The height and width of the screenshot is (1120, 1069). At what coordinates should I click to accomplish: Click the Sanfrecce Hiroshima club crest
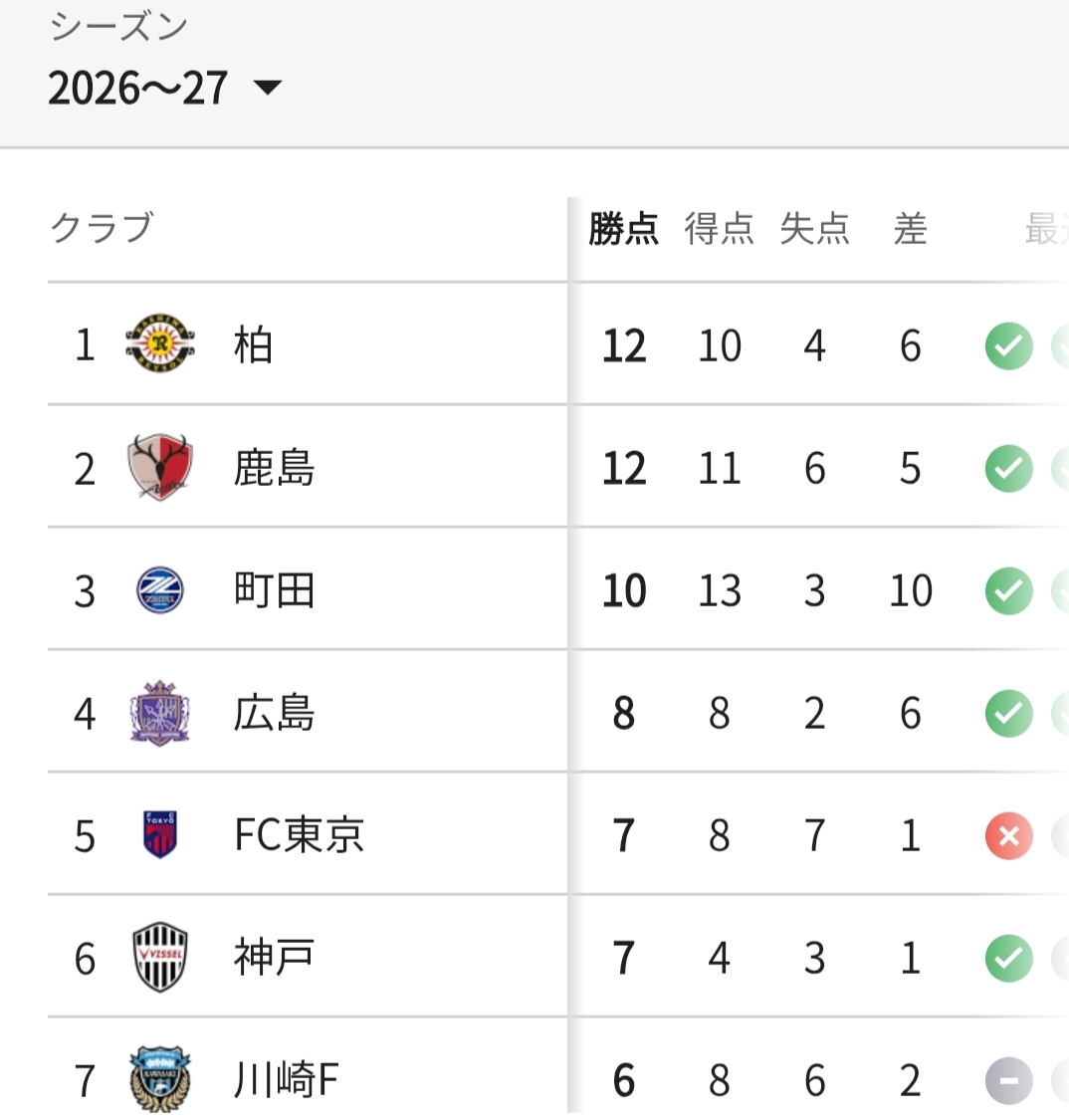160,713
